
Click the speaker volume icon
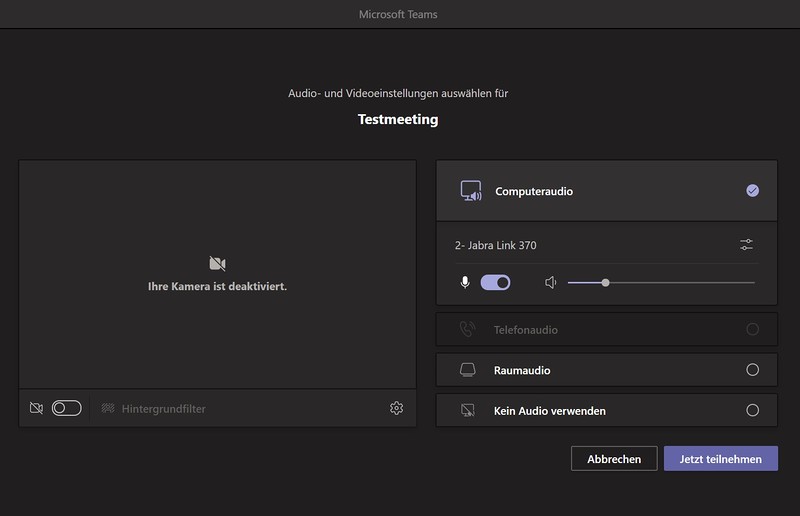550,283
